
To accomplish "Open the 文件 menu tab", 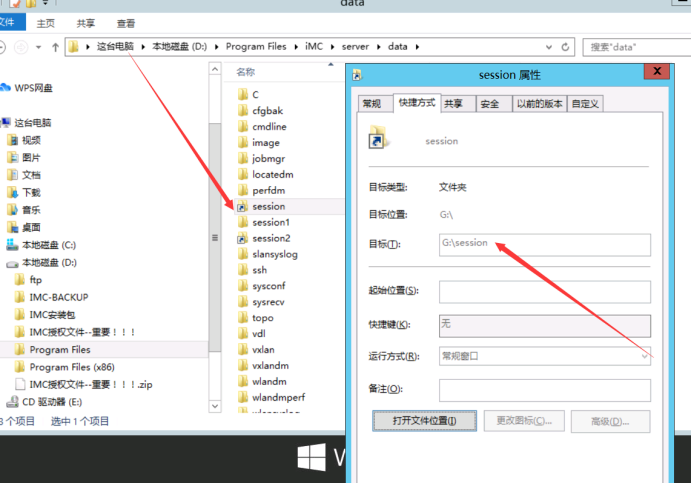I will [x=10, y=22].
